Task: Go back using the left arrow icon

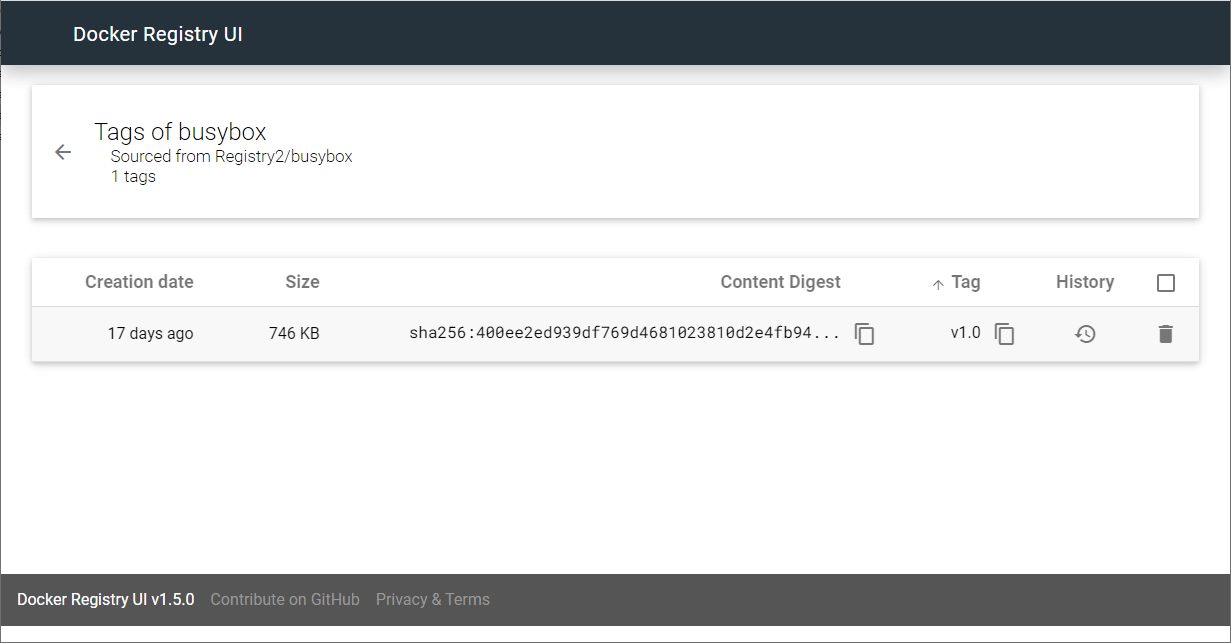Action: coord(63,152)
